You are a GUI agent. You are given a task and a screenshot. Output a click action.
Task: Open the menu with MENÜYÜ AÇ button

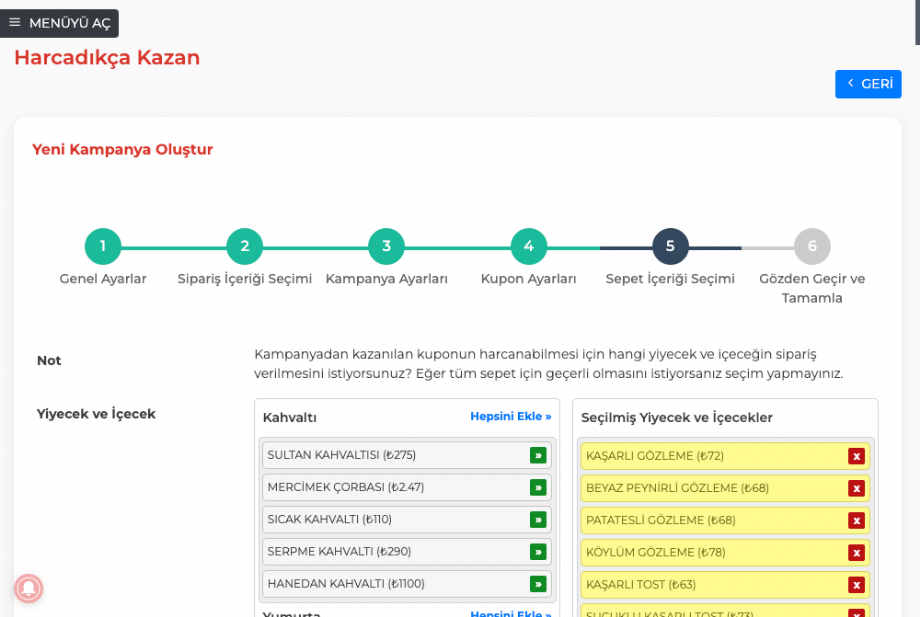point(59,23)
